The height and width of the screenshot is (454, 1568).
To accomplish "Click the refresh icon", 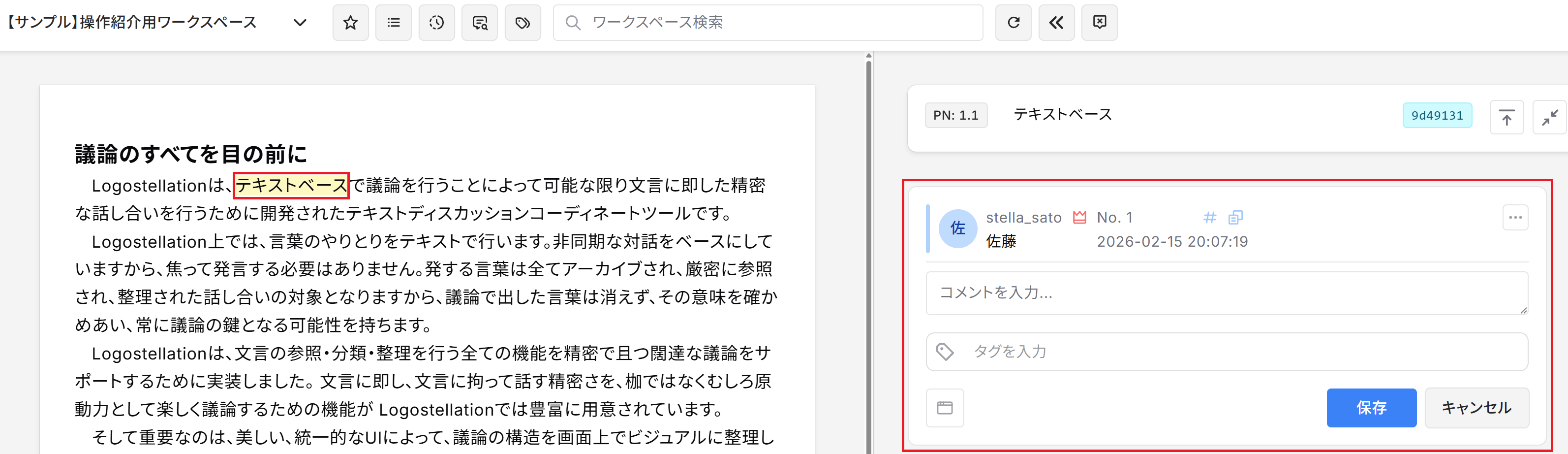I will (1014, 23).
